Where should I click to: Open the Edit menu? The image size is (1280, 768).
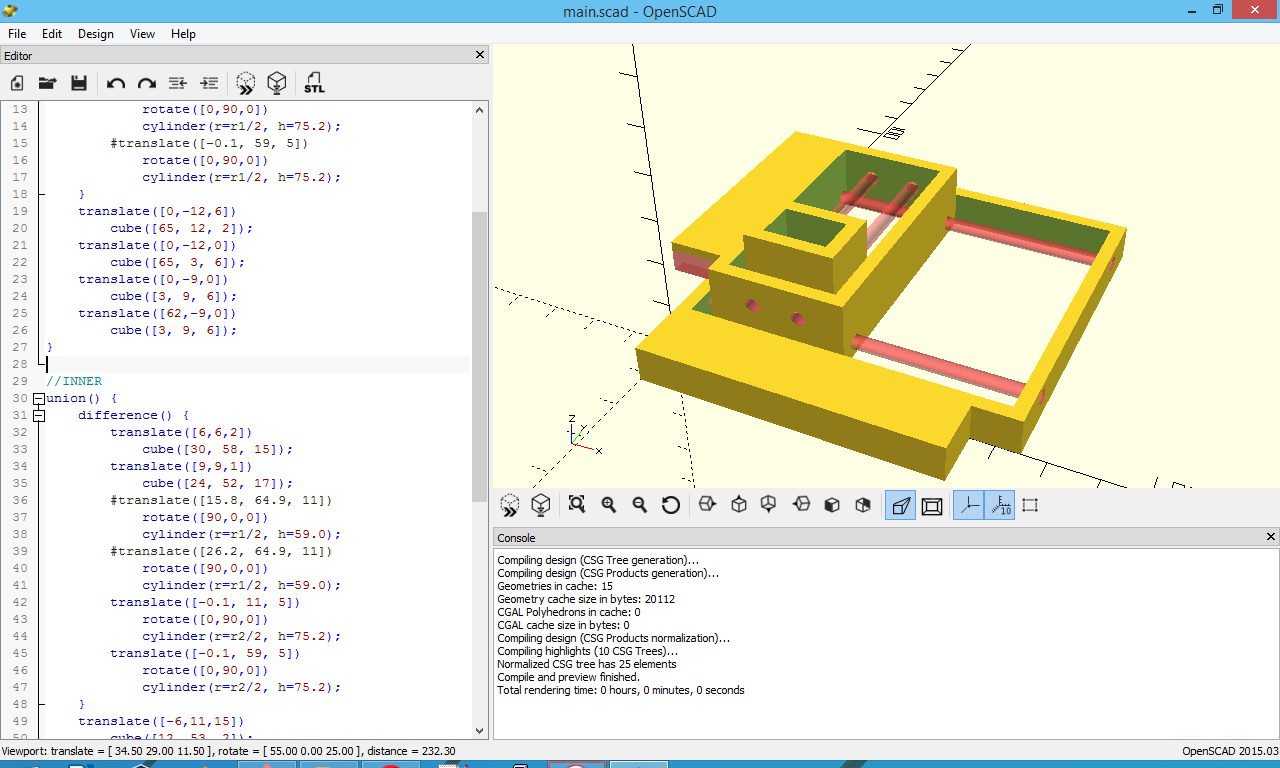52,33
